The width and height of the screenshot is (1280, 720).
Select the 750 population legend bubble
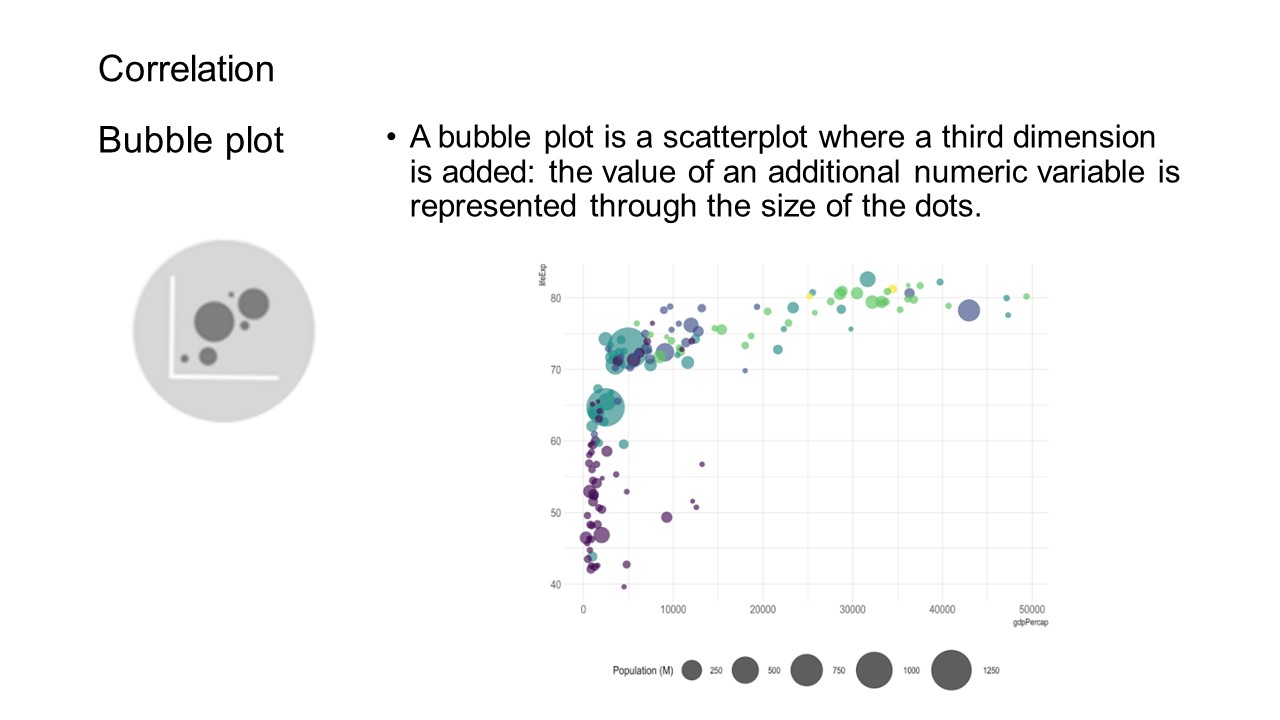coord(807,670)
